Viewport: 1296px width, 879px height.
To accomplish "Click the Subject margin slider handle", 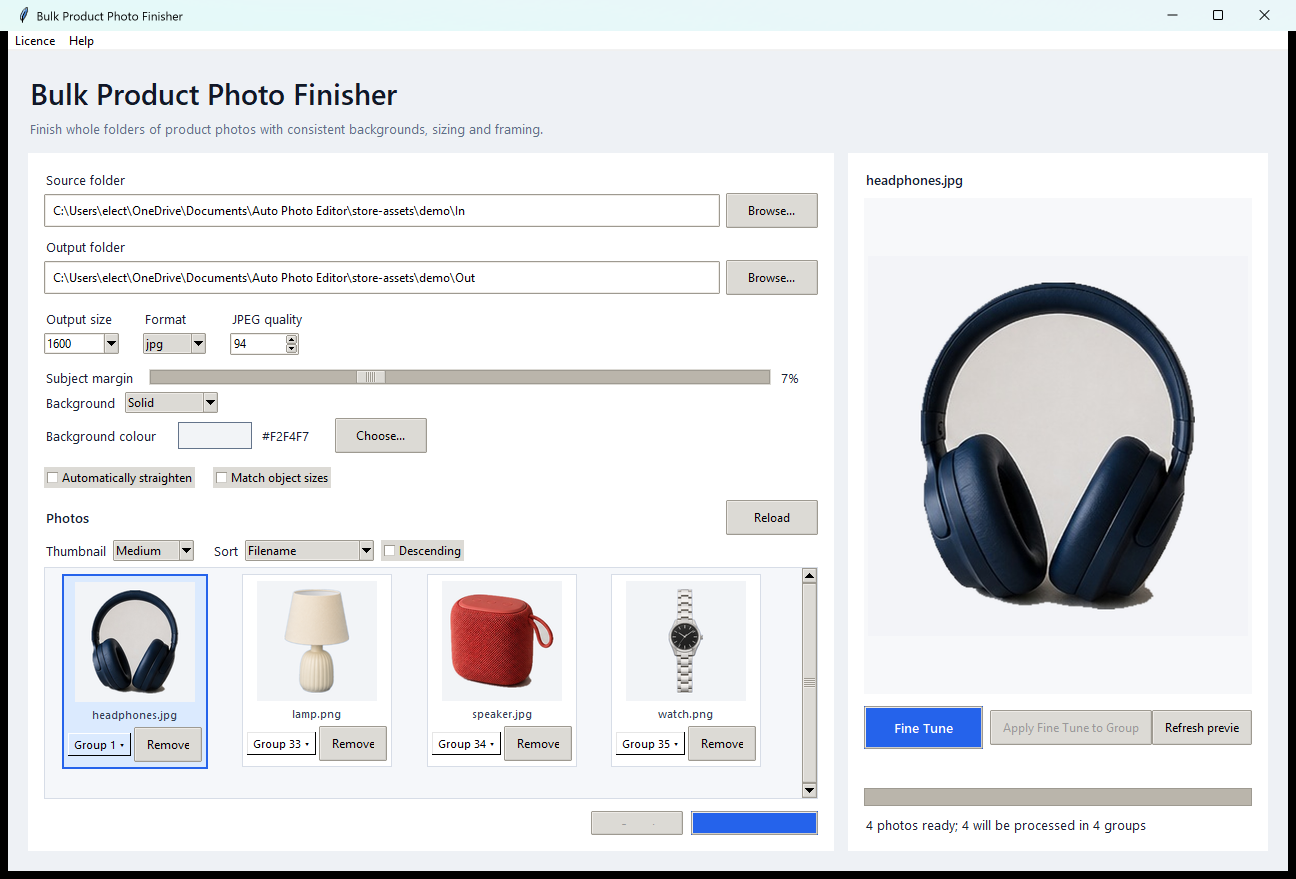I will pos(371,377).
